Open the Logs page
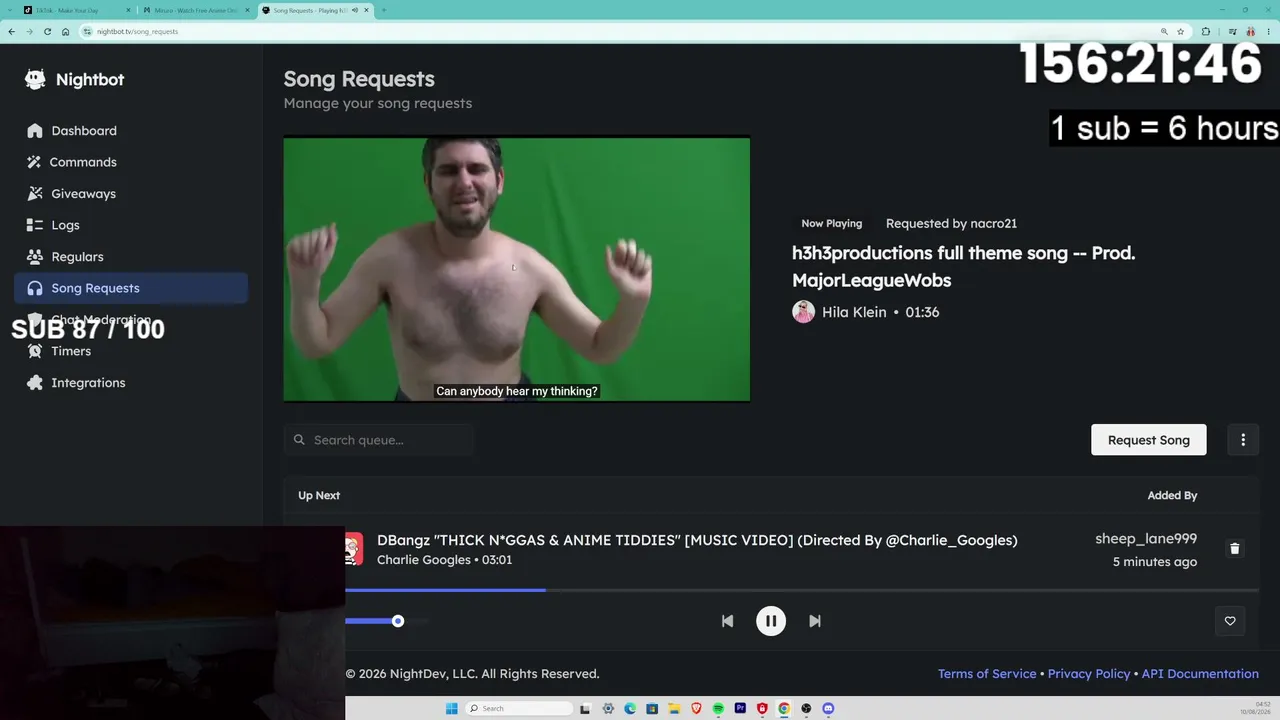Viewport: 1280px width, 720px height. tap(131, 225)
